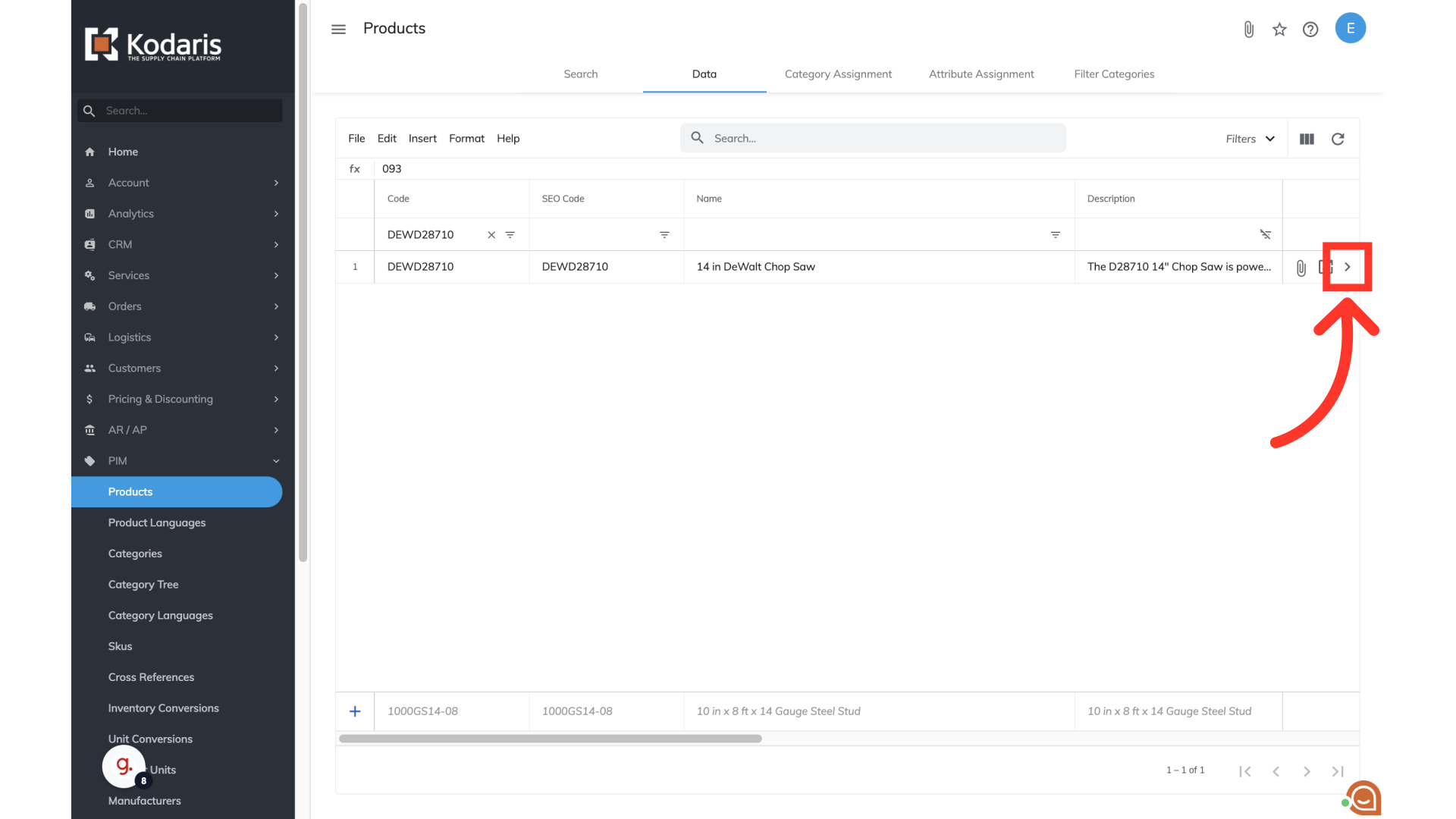Open Category Tree in sidebar

pos(143,585)
